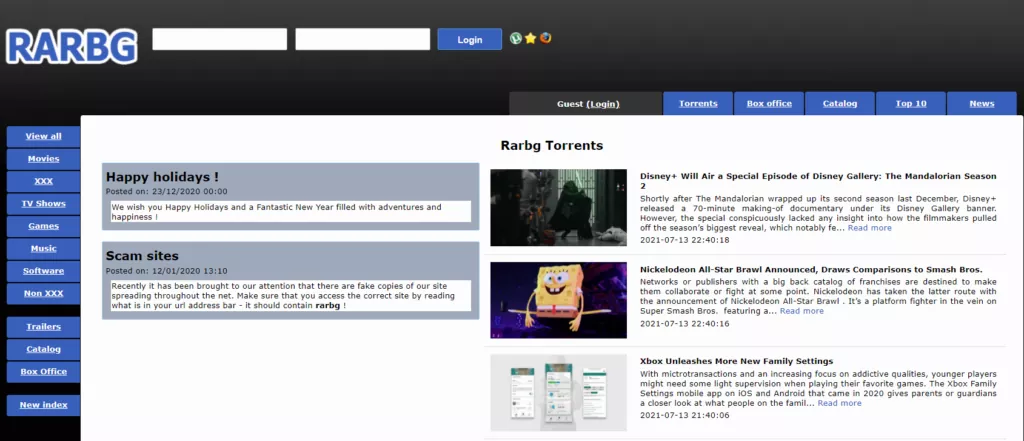Viewport: 1024px width, 441px height.
Task: Open the Top 10 tab
Action: [x=911, y=103]
